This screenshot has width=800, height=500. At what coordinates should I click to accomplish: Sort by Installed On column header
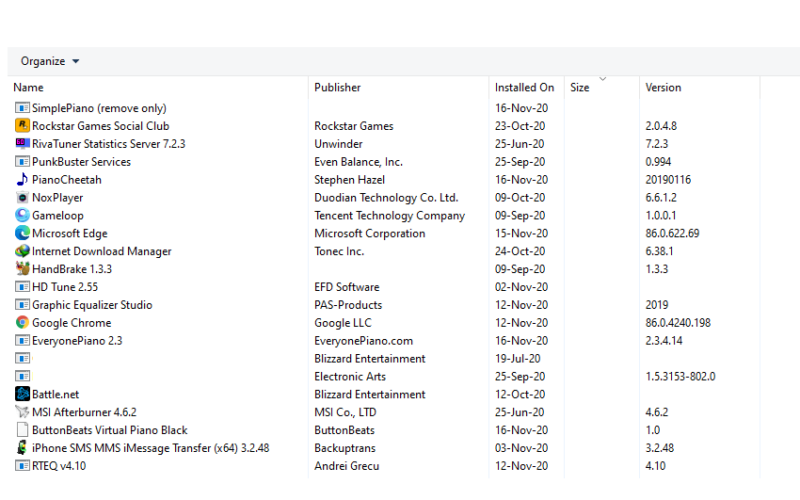[524, 87]
